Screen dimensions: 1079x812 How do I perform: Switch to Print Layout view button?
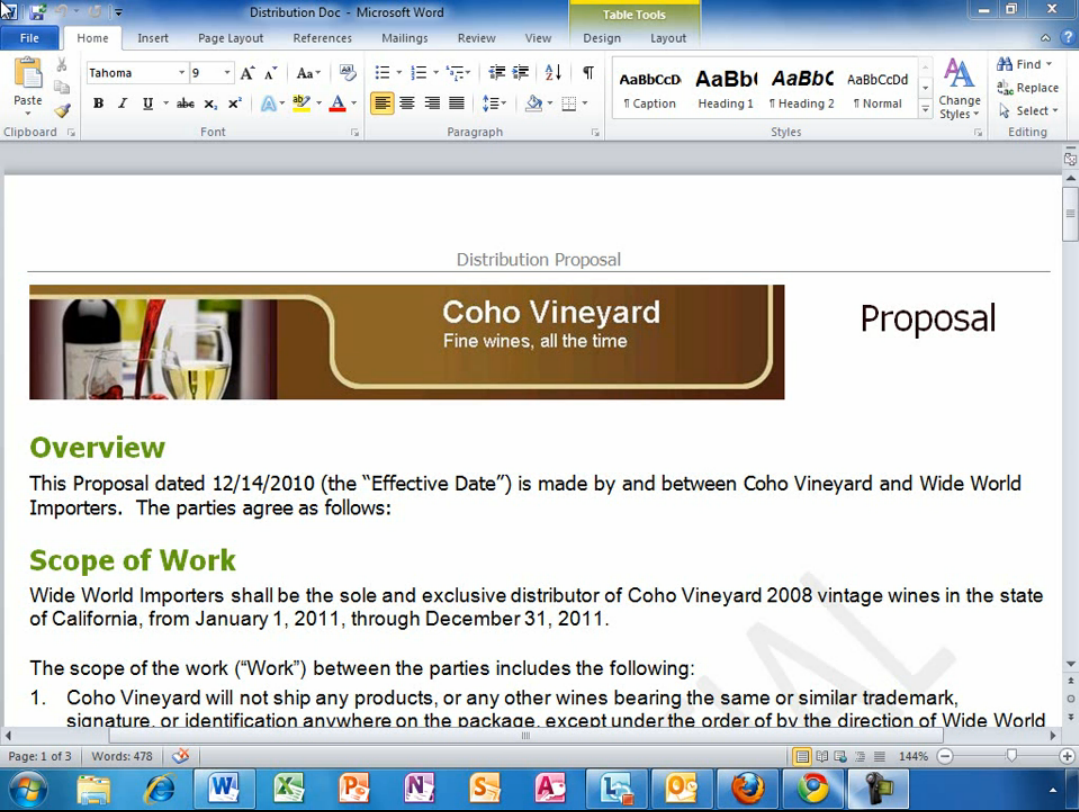[802, 757]
